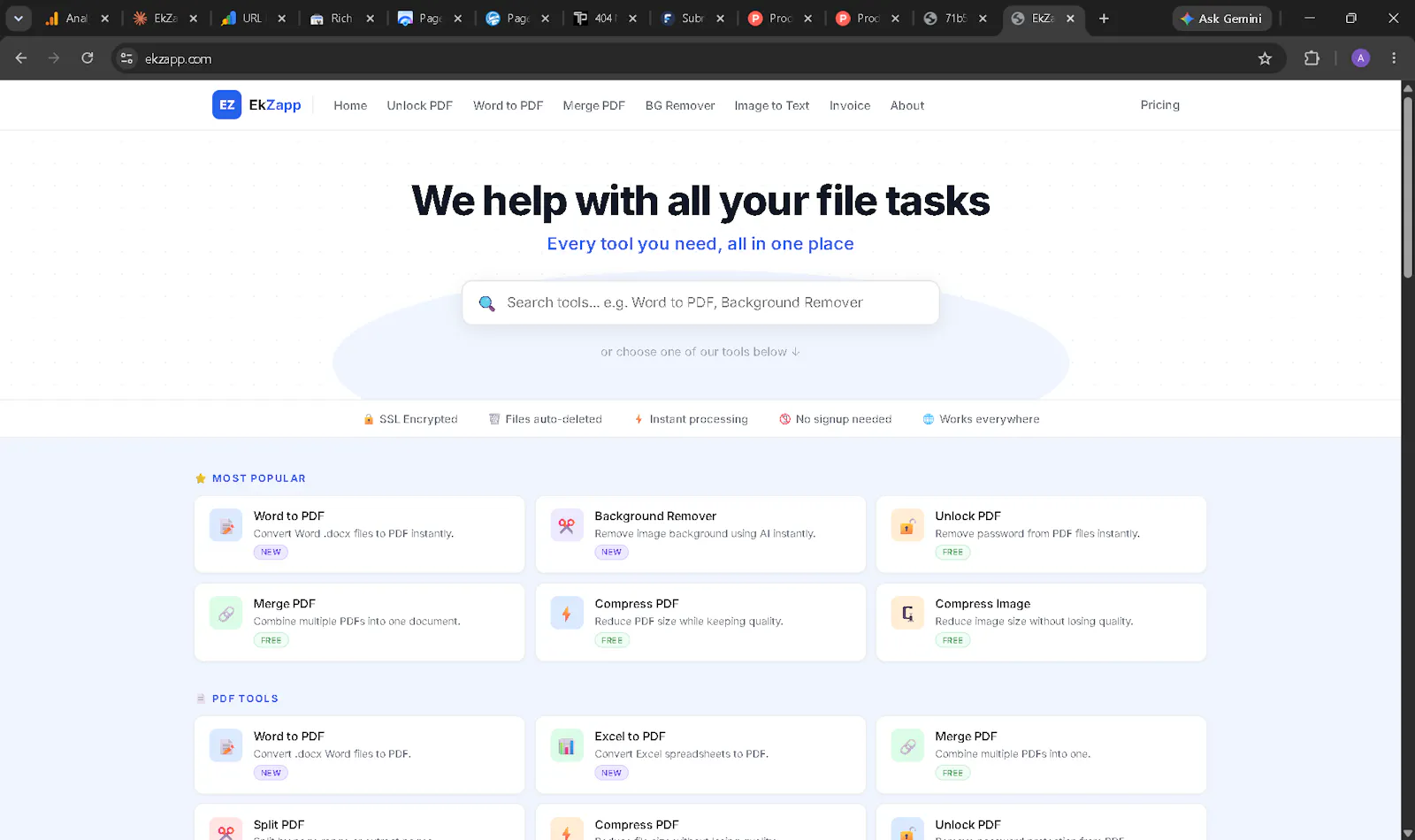Click the Instant processing bolt icon
Screen dimensions: 1415x840
tap(639, 419)
